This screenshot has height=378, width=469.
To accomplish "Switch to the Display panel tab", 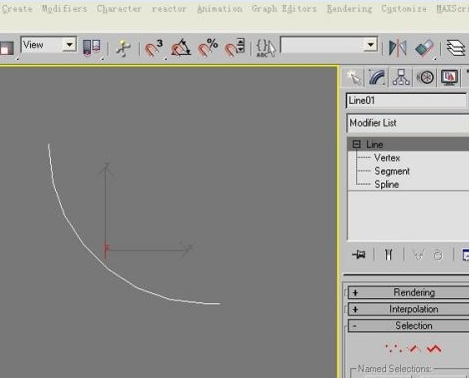I will coord(449,78).
